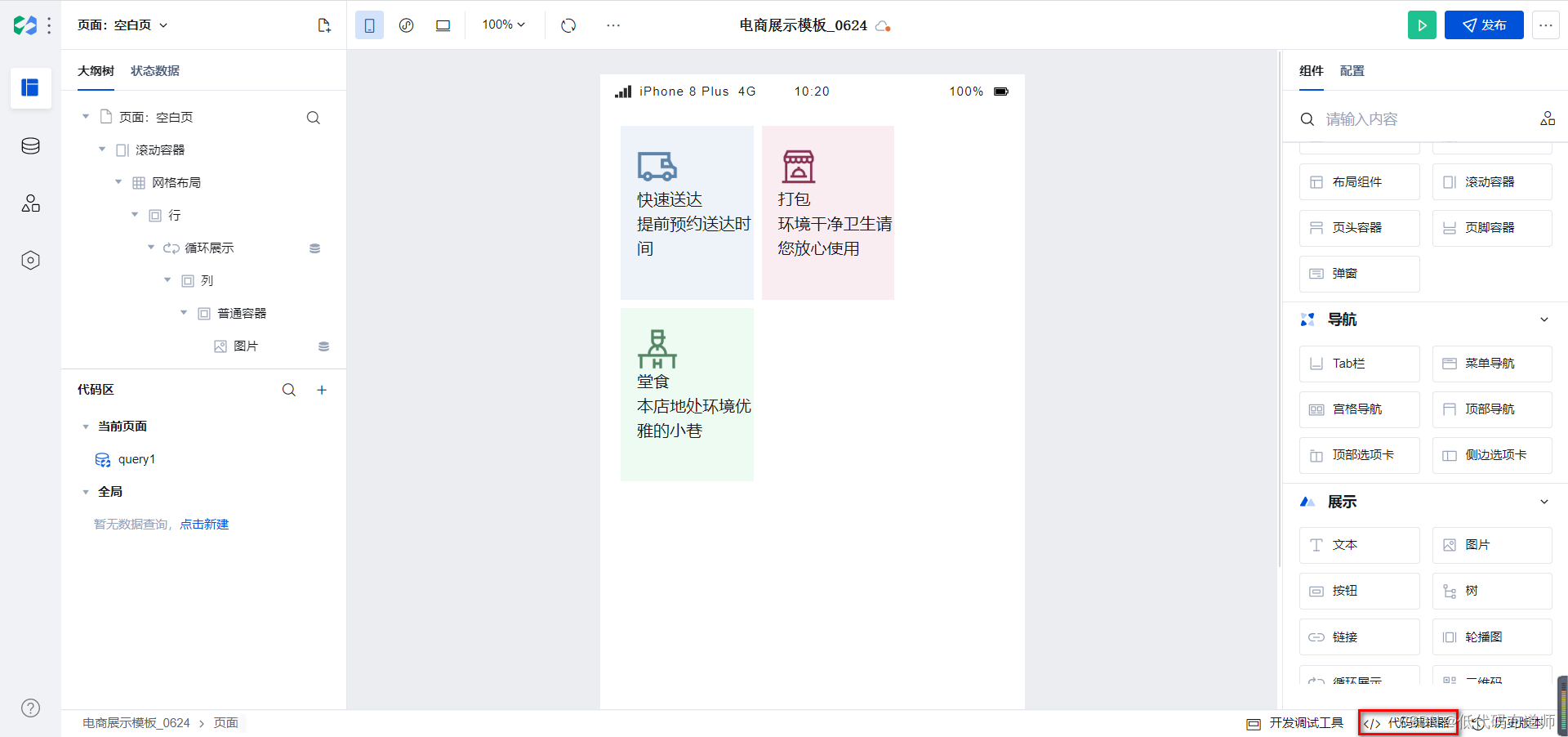Open the help question mark icon
1568x737 pixels.
[30, 708]
